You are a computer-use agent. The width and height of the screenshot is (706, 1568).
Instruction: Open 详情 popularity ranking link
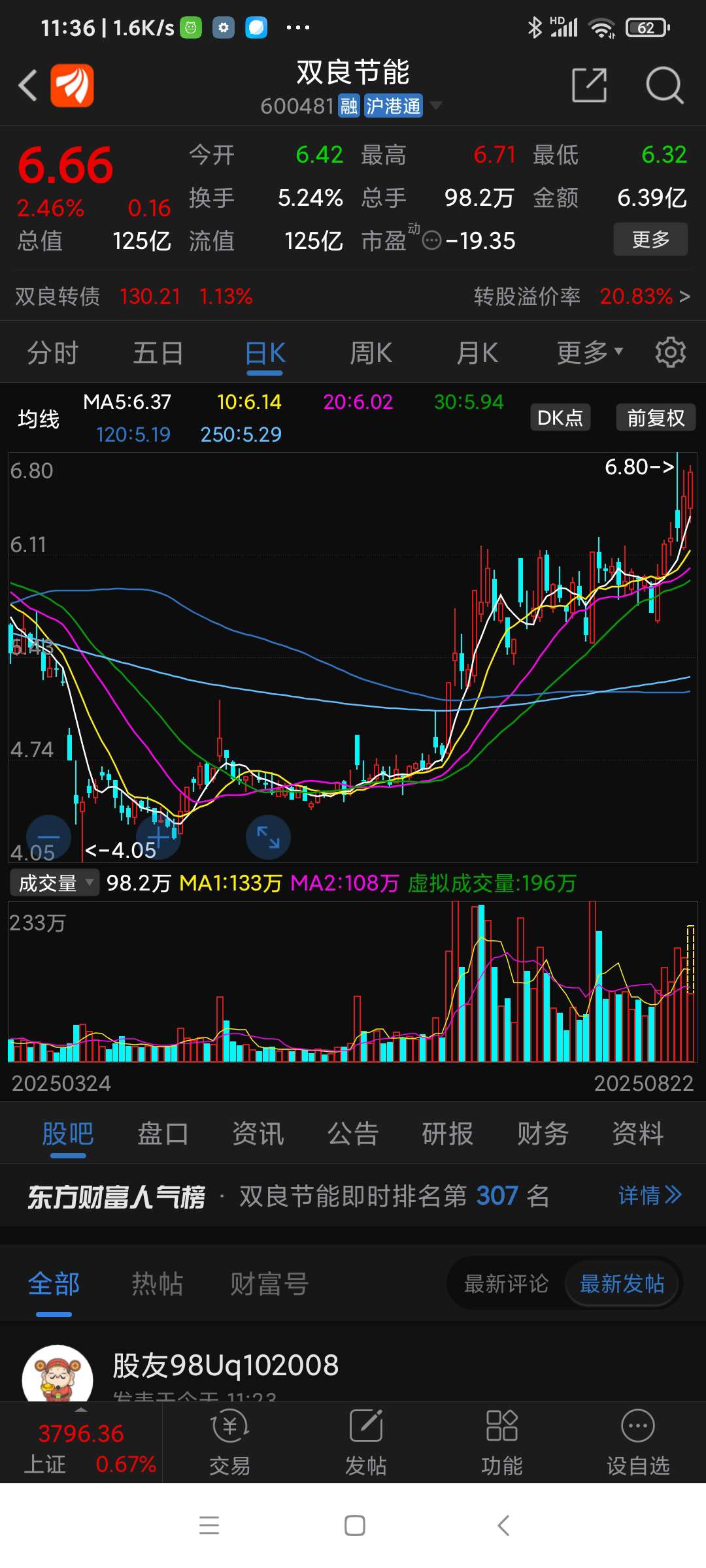coord(650,1196)
